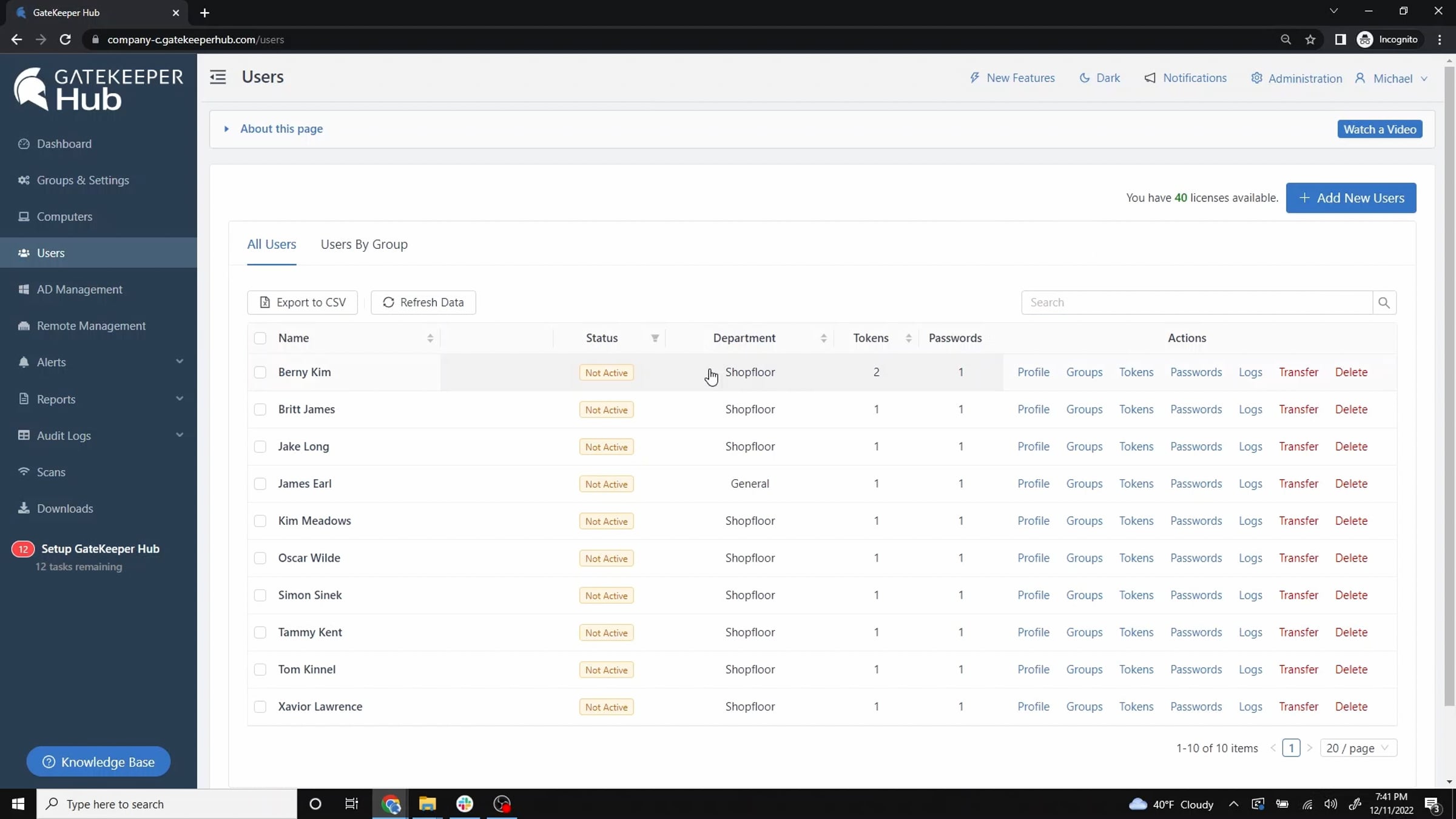This screenshot has width=1456, height=819.
Task: Expand the Reports sidebar menu
Action: tap(98, 399)
